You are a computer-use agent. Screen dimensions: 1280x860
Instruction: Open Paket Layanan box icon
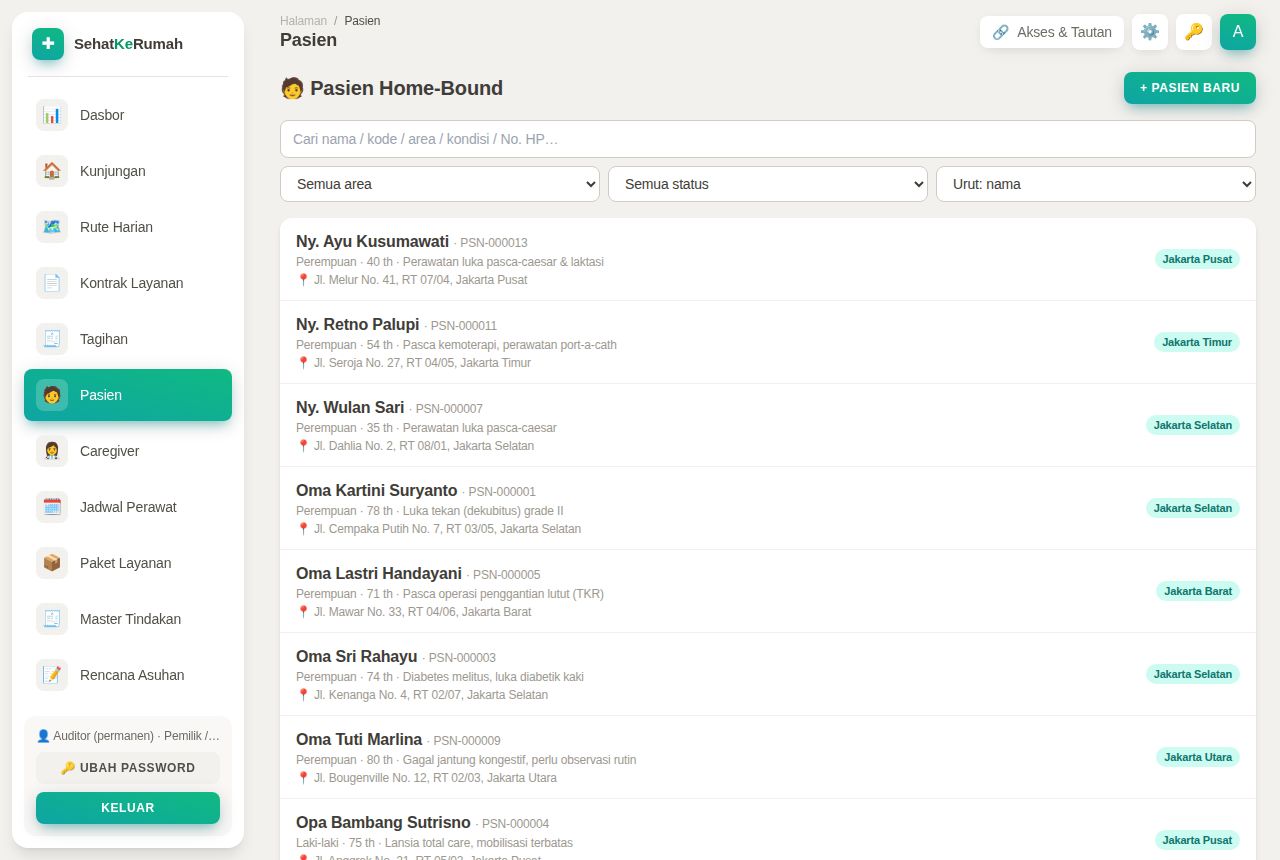[52, 563]
